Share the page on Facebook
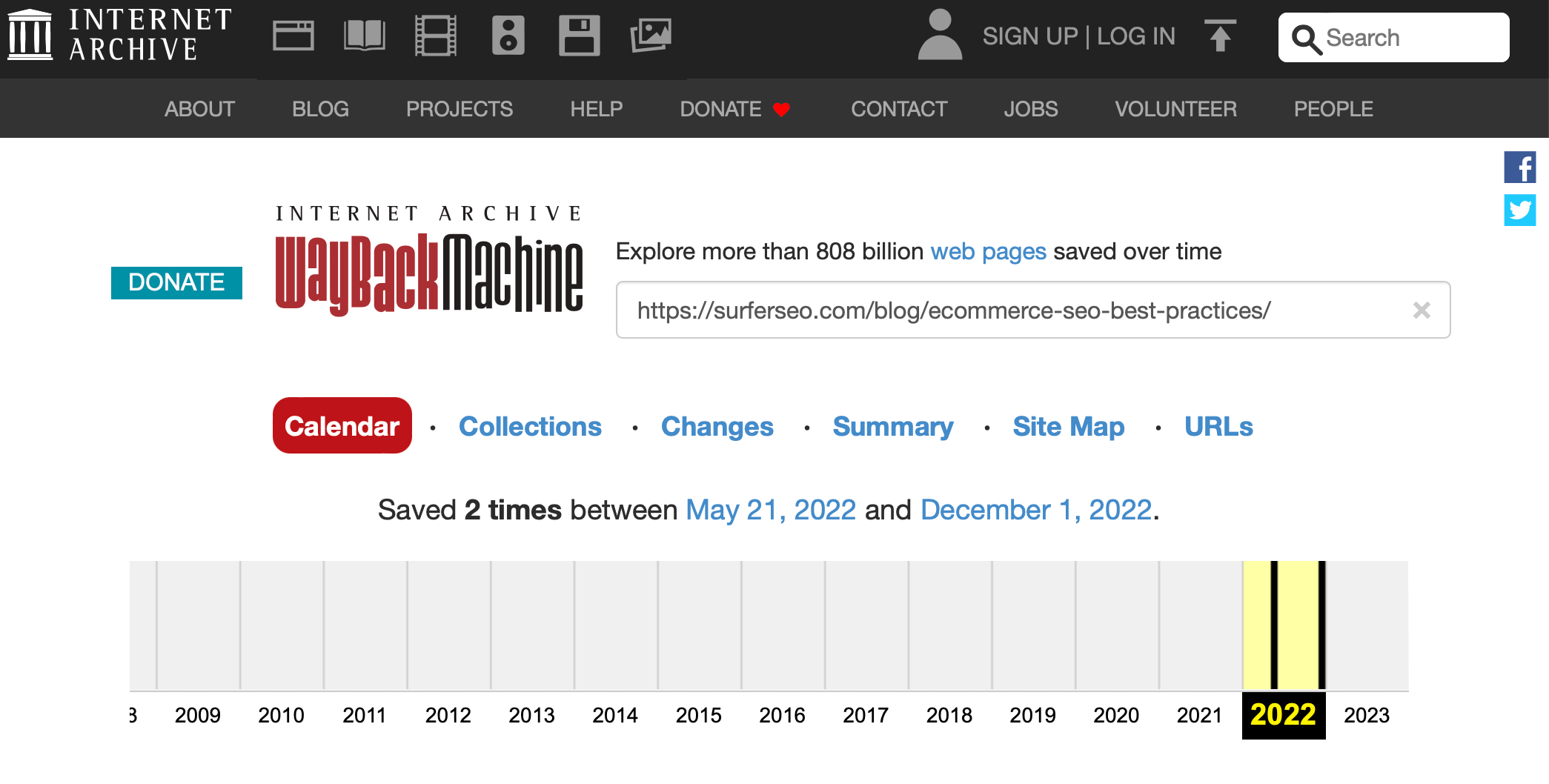 (1522, 167)
